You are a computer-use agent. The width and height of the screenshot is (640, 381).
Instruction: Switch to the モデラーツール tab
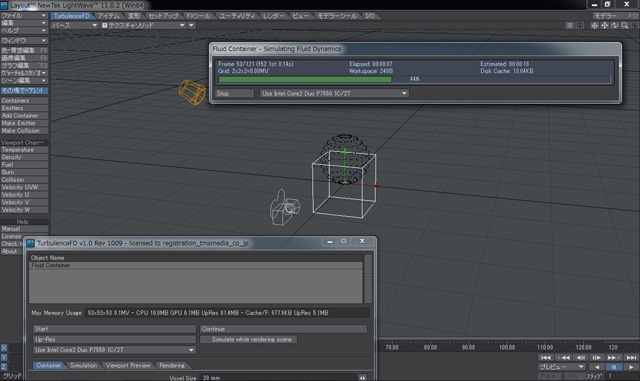pyautogui.click(x=337, y=16)
